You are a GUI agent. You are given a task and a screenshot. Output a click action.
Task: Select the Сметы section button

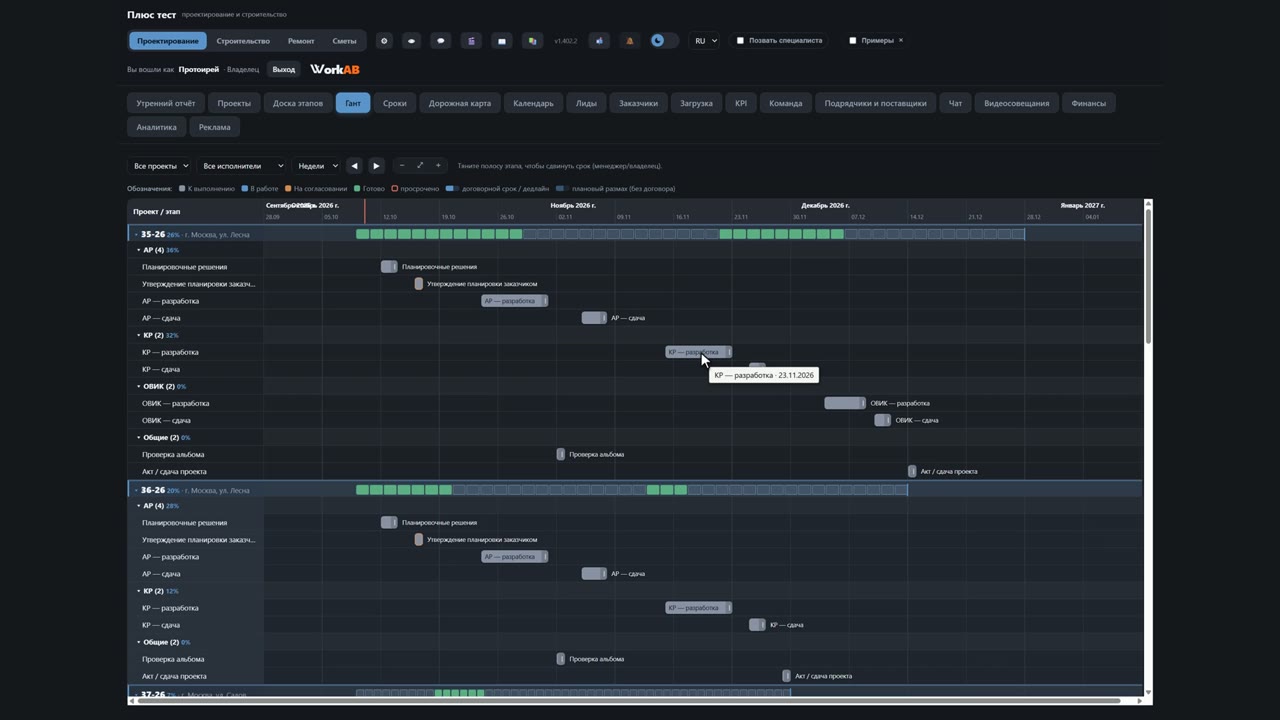344,41
